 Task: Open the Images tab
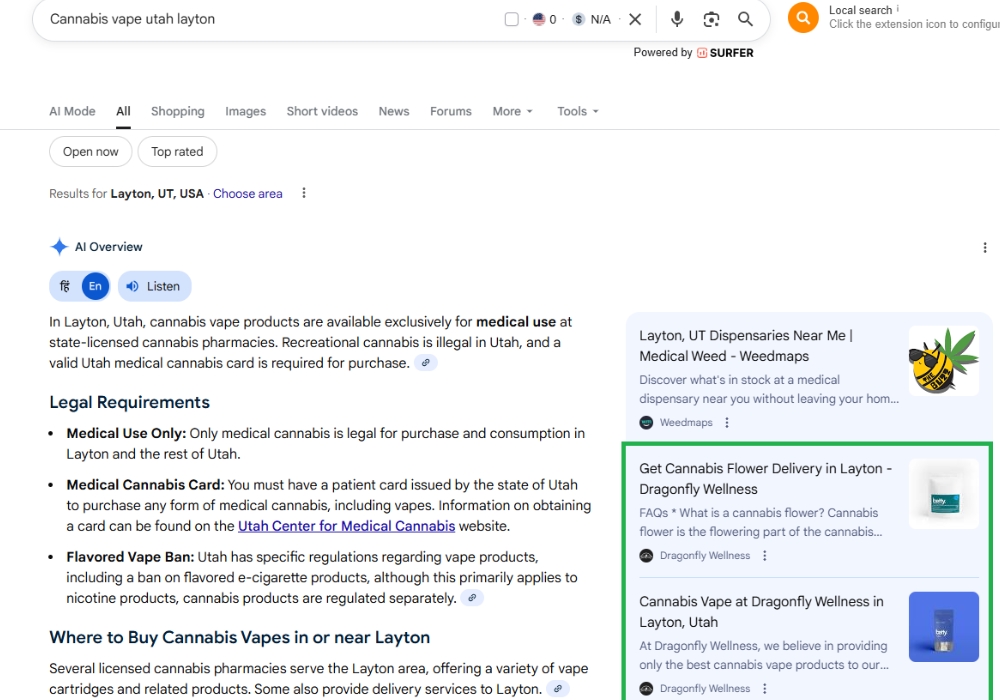click(246, 111)
